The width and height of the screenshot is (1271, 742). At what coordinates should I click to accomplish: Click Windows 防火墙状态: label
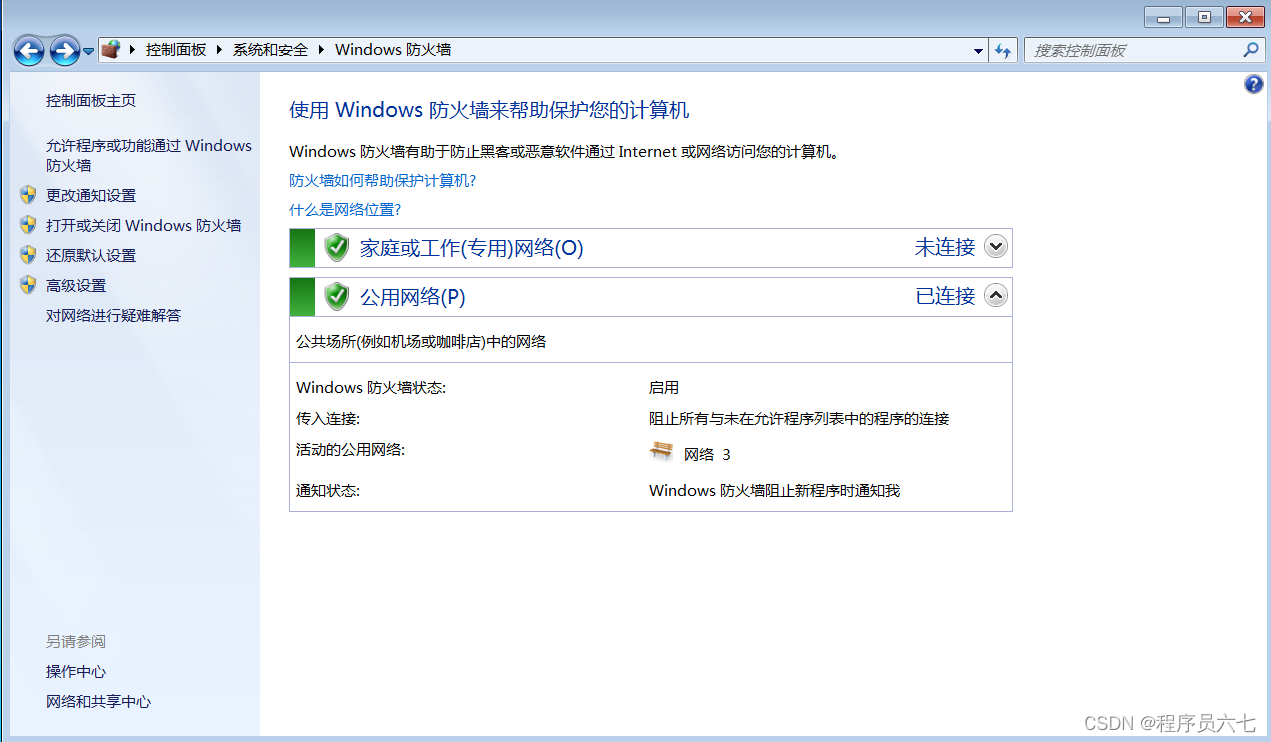tap(371, 388)
